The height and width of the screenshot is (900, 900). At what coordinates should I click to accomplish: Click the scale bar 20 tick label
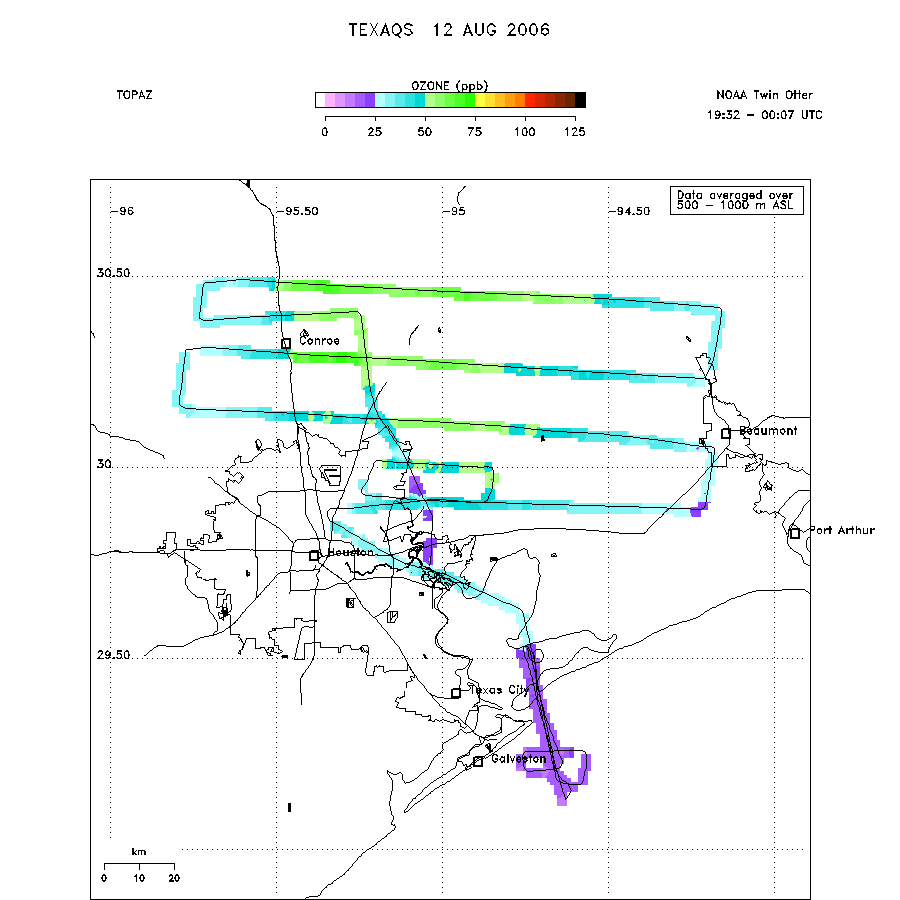tap(174, 878)
